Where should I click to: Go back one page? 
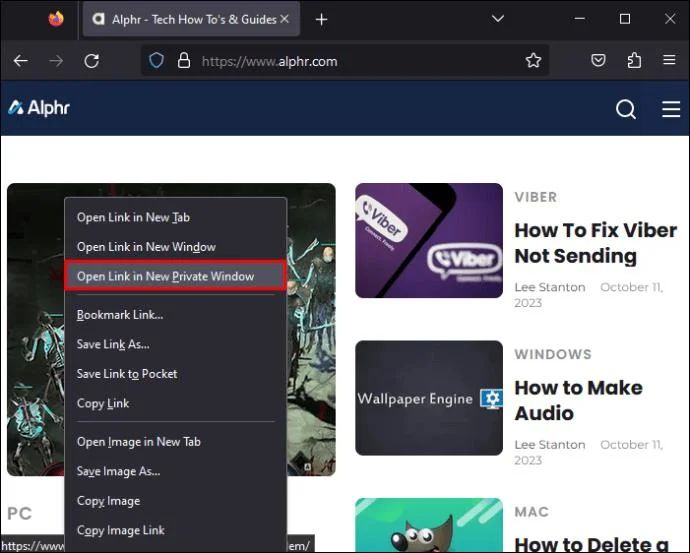21,61
